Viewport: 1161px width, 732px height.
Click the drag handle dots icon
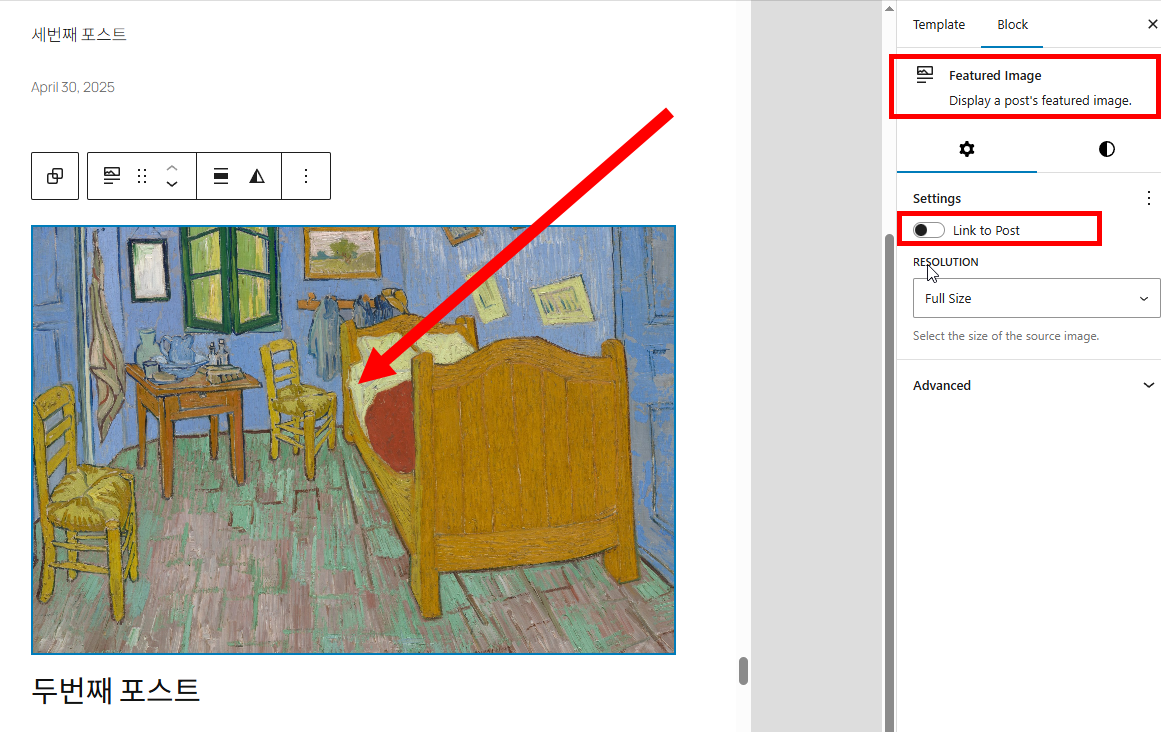[142, 176]
